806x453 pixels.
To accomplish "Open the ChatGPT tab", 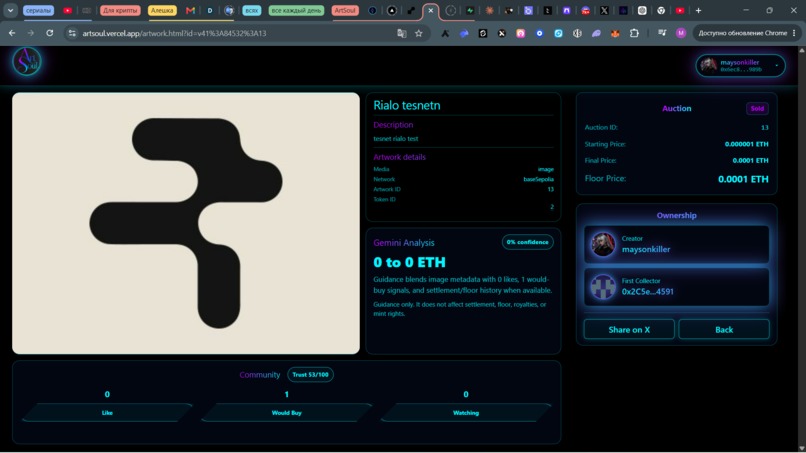I will pyautogui.click(x=642, y=10).
